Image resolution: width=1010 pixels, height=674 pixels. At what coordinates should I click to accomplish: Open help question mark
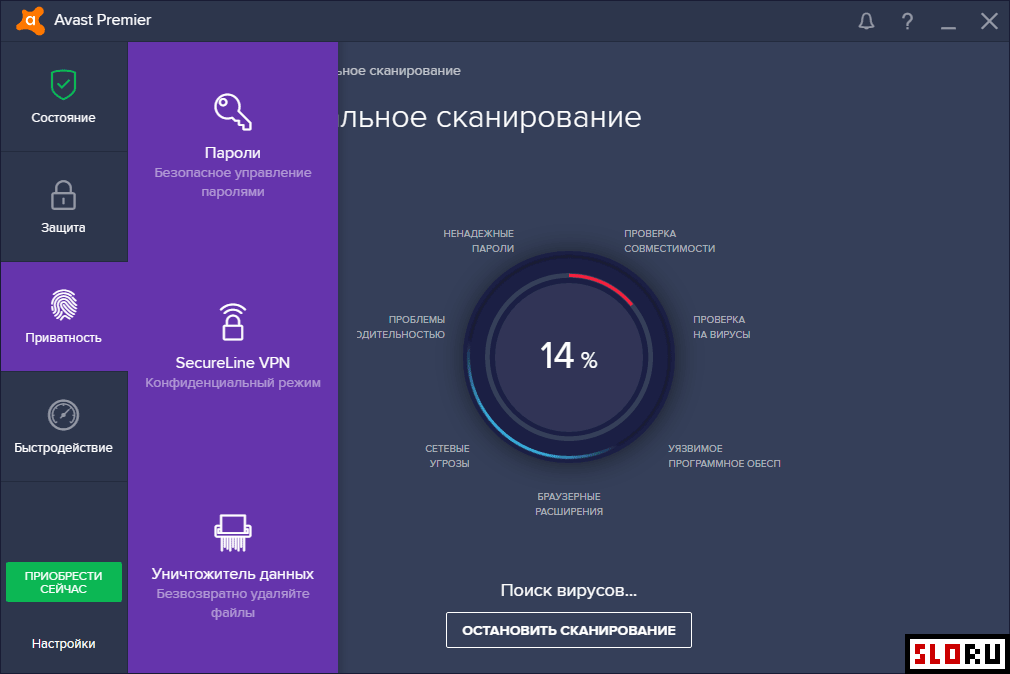click(x=907, y=21)
